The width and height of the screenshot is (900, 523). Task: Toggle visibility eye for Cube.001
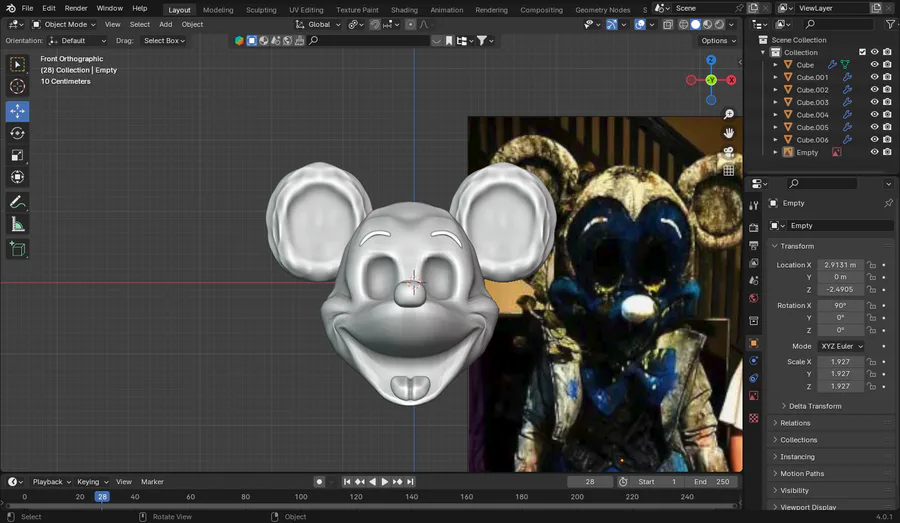[x=874, y=77]
